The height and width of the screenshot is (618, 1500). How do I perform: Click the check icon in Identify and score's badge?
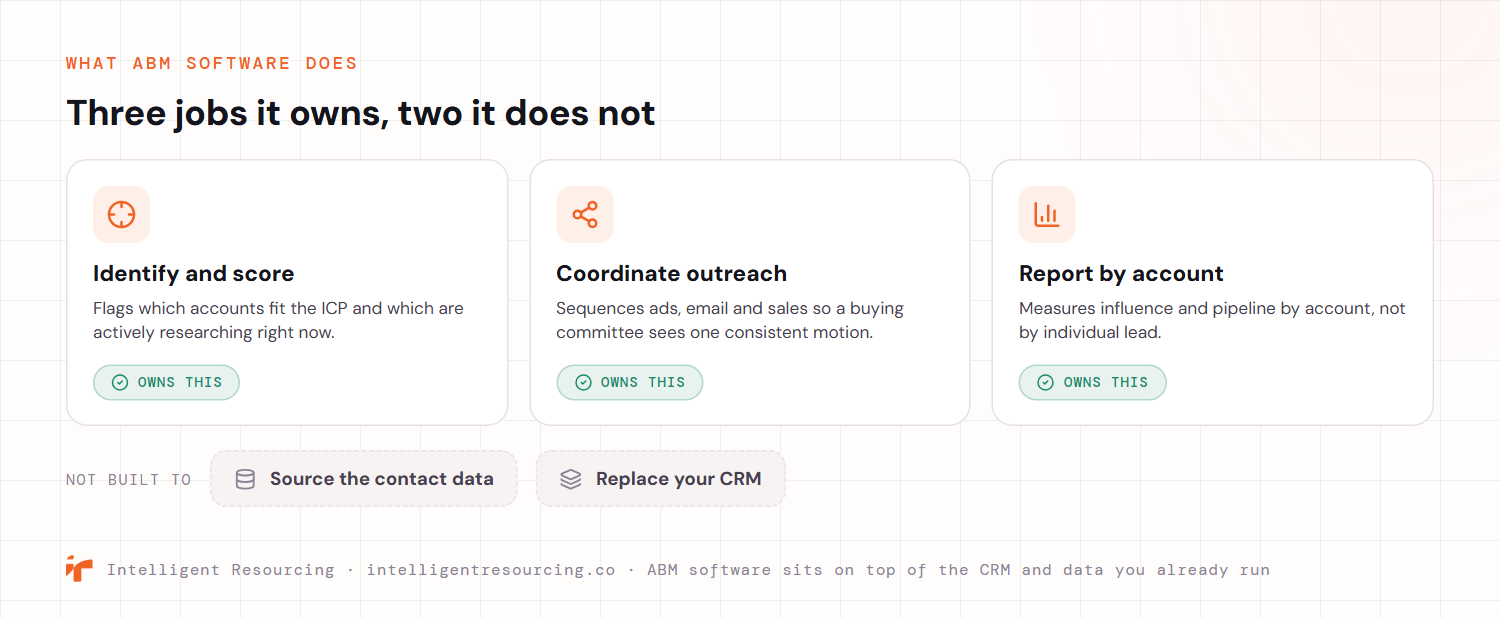tap(120, 382)
